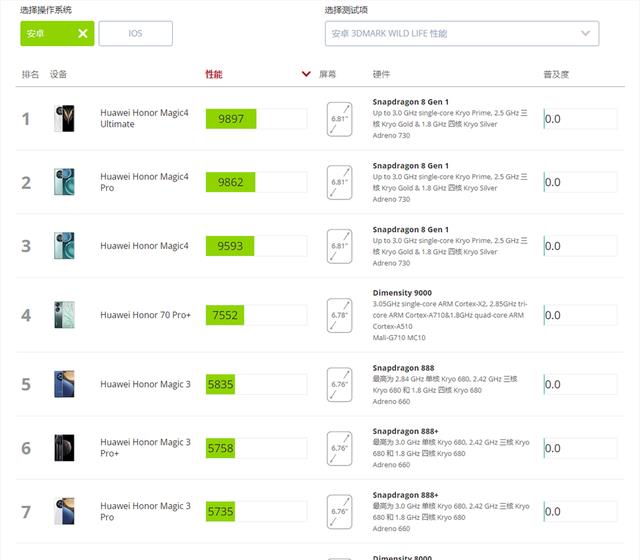Click popularity bar of Honor Magic4 Pro
The width and height of the screenshot is (640, 560).
coord(580,182)
